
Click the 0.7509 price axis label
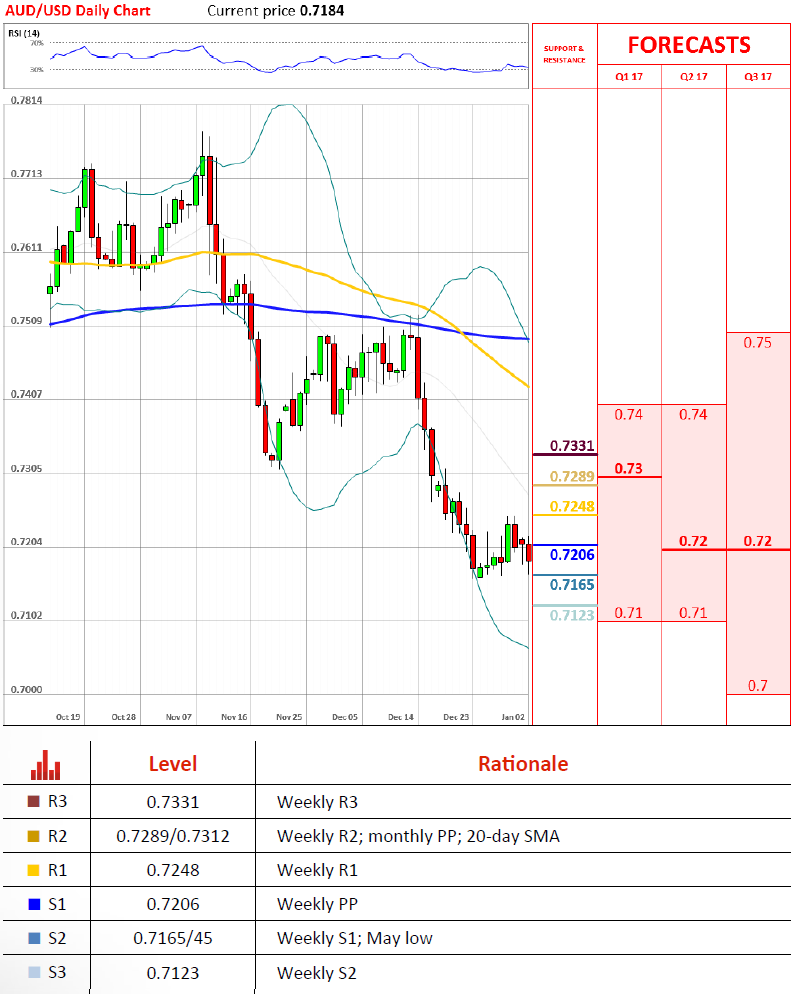tap(27, 321)
